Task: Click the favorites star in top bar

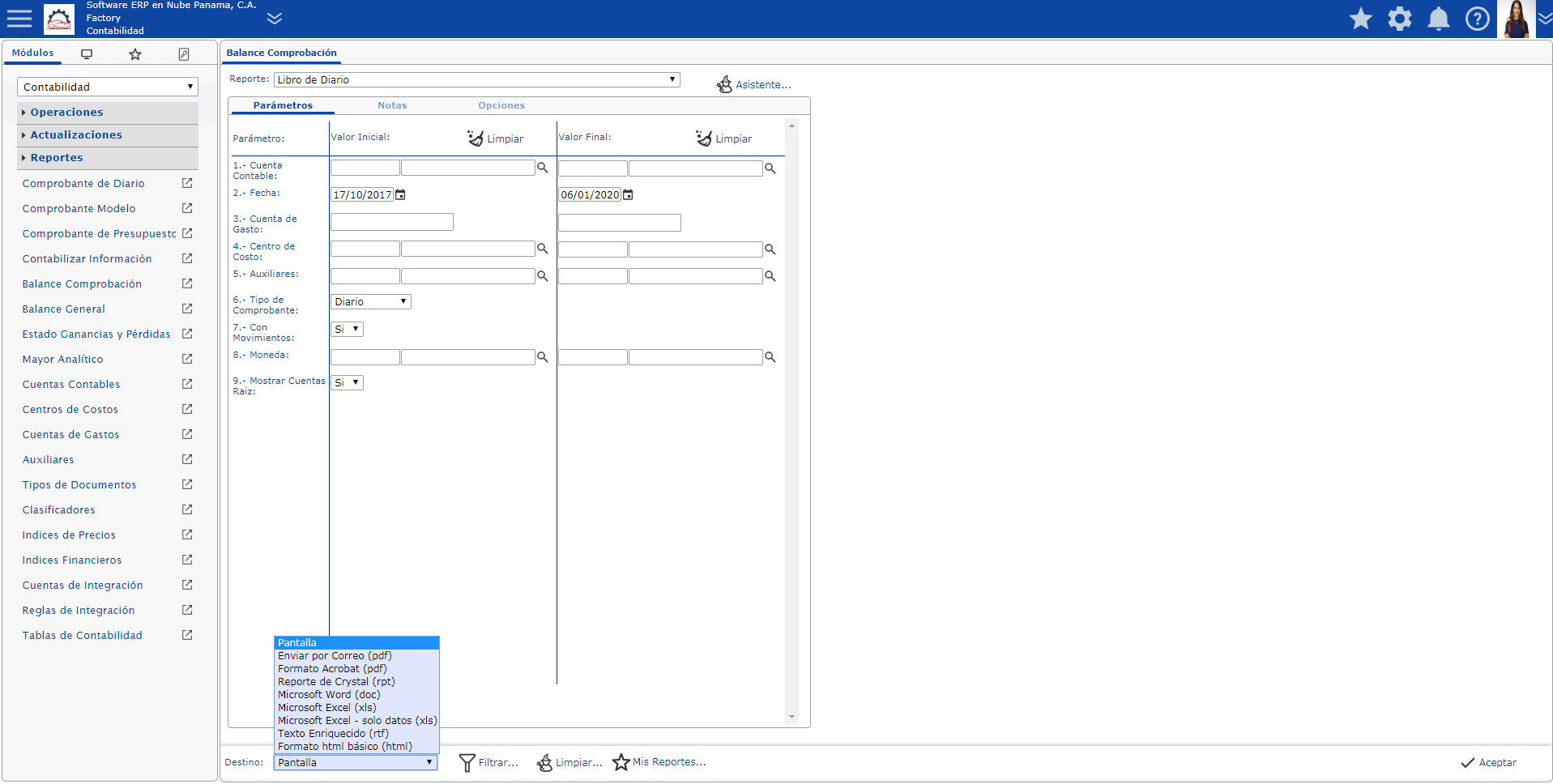Action: [1360, 19]
